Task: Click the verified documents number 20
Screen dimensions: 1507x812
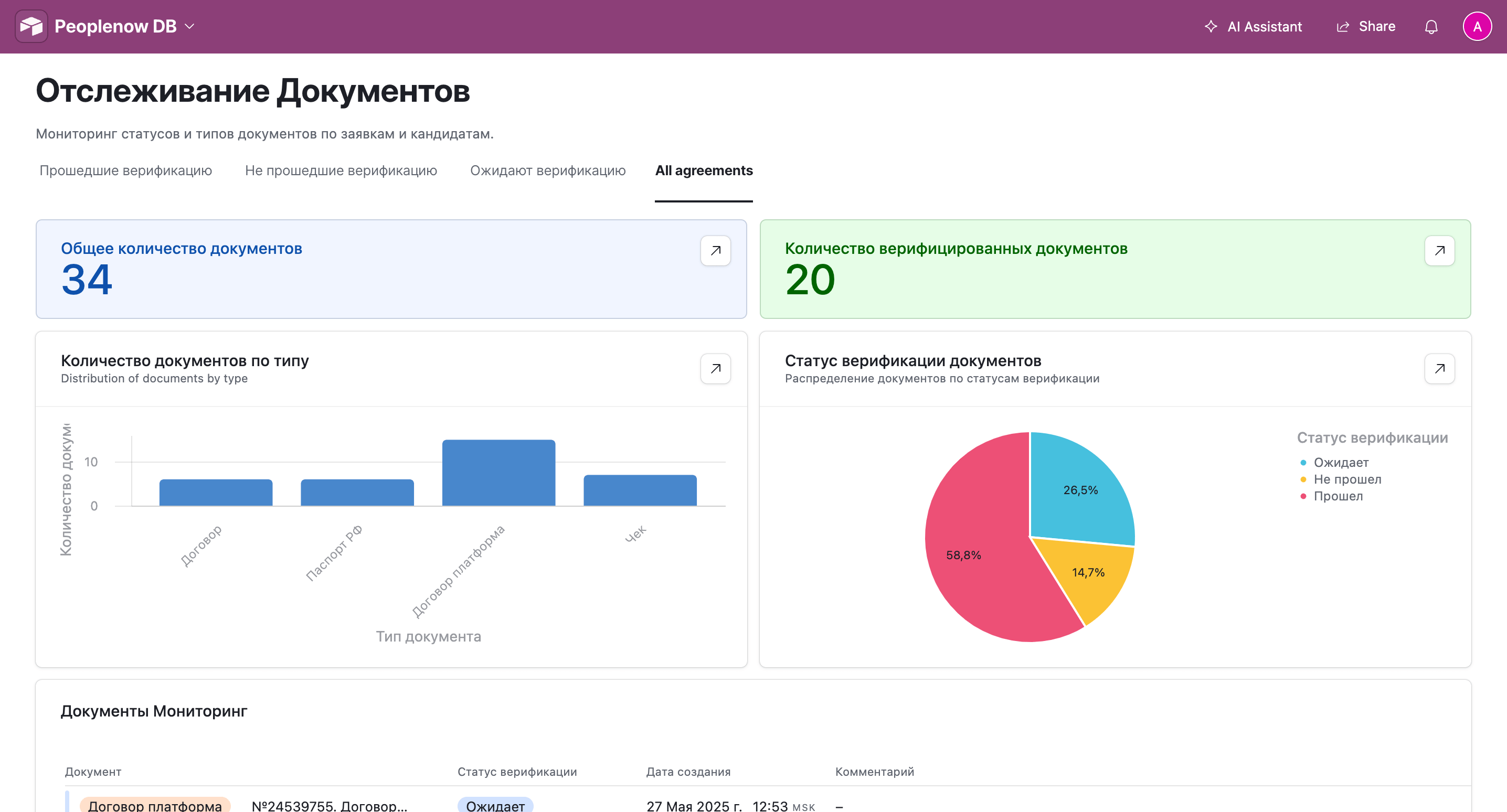Action: click(810, 280)
